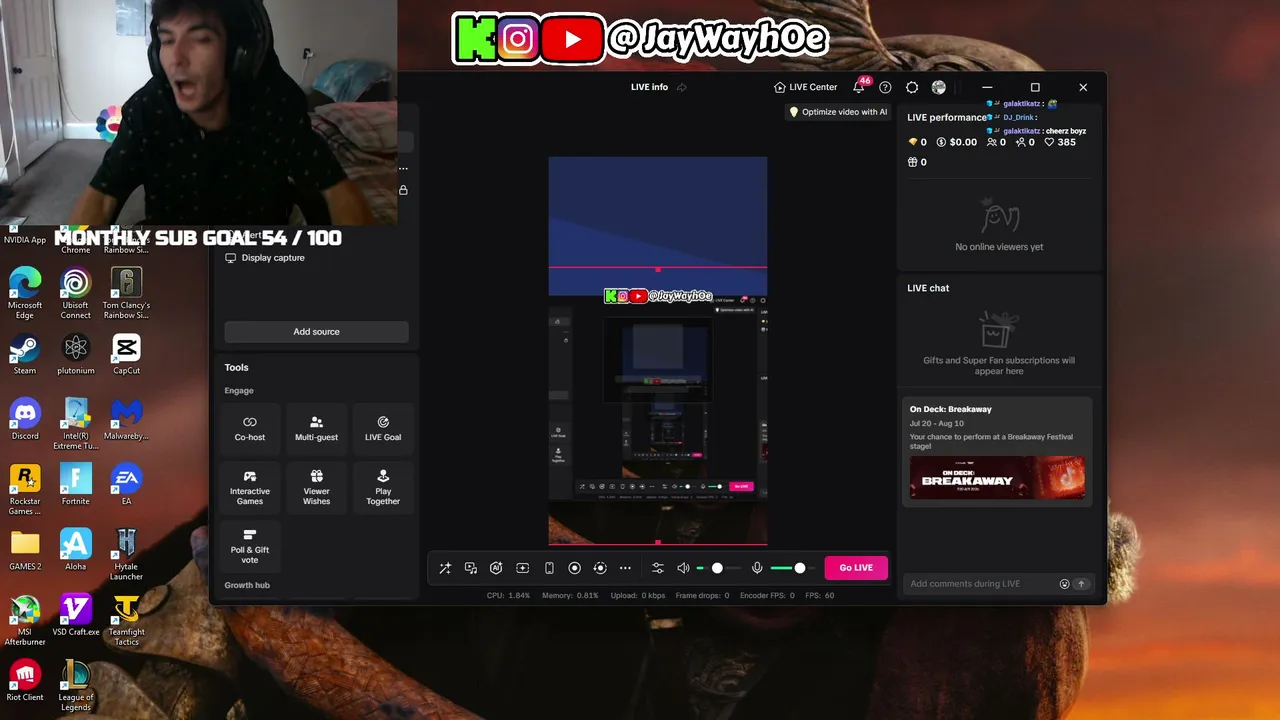Open the Discord desktop shortcut
The height and width of the screenshot is (720, 1280).
click(x=25, y=420)
